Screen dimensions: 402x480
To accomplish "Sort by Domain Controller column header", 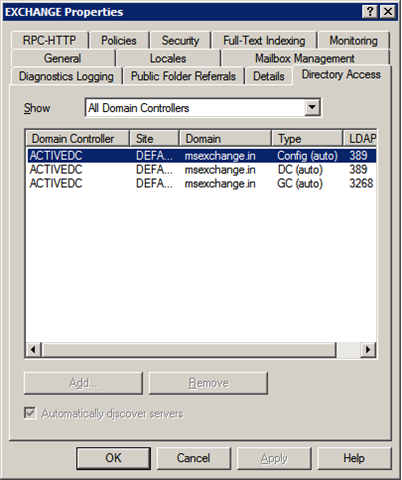I will click(78, 138).
